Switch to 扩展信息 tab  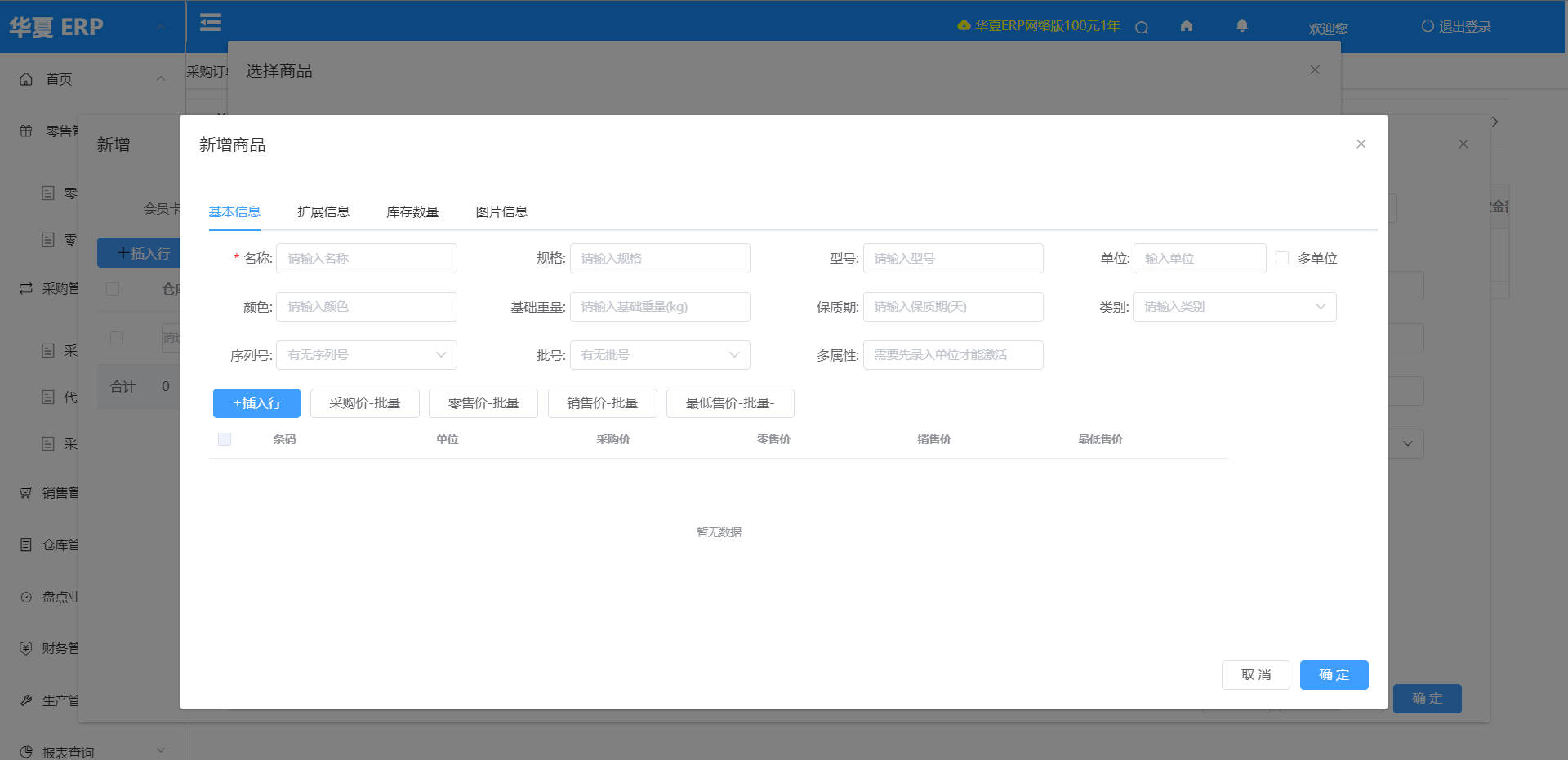click(x=323, y=212)
